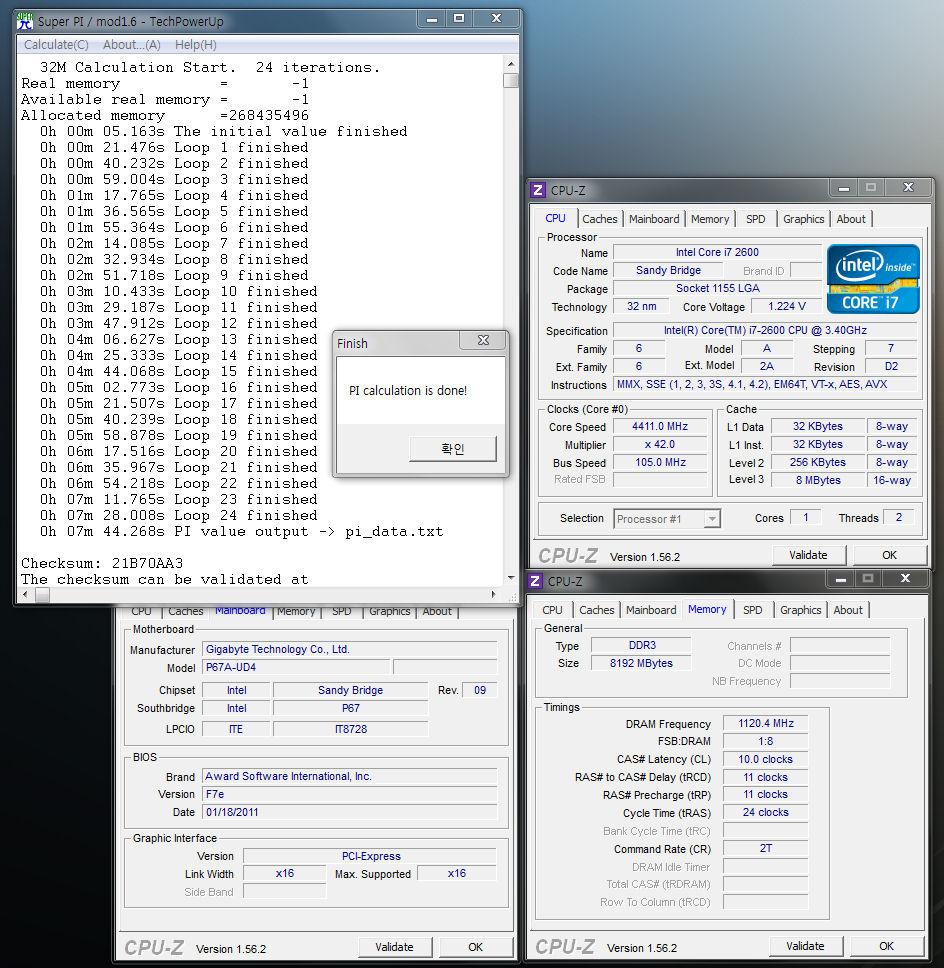Click the Intel Core i7 badge image

click(x=873, y=279)
